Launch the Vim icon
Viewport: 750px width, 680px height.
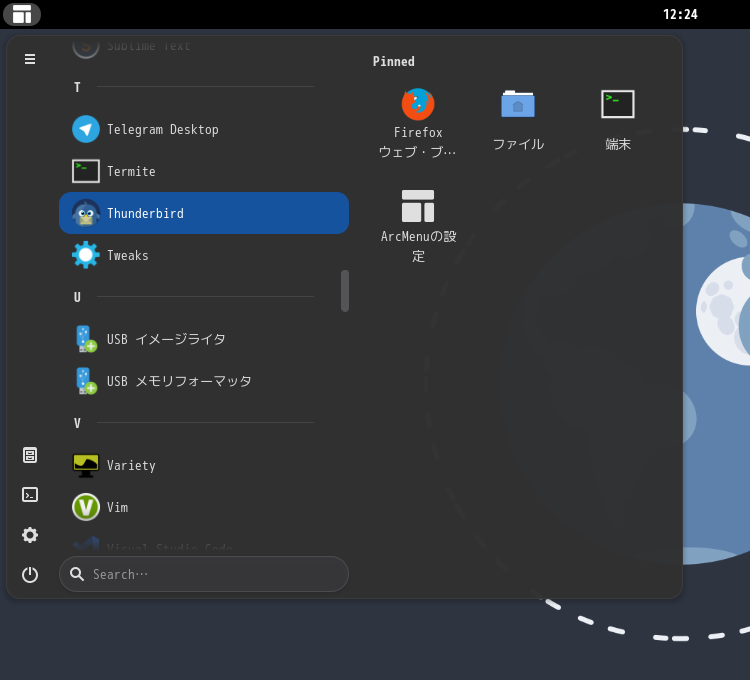pos(86,507)
